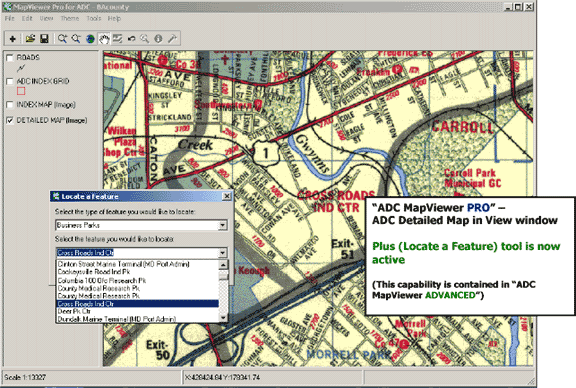Open the File menu

pos(9,18)
